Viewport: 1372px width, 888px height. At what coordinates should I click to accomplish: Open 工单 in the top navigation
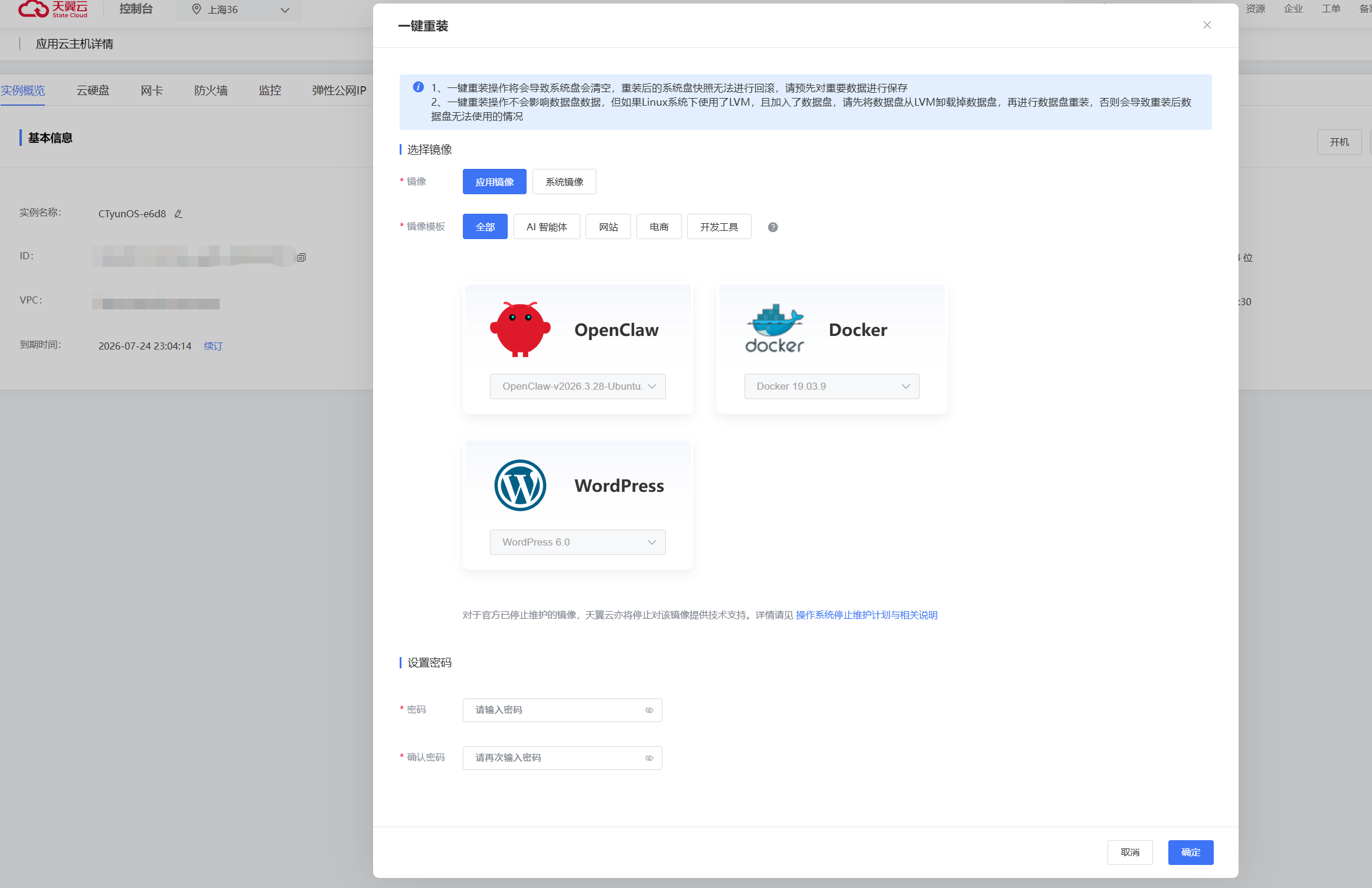coord(1331,9)
